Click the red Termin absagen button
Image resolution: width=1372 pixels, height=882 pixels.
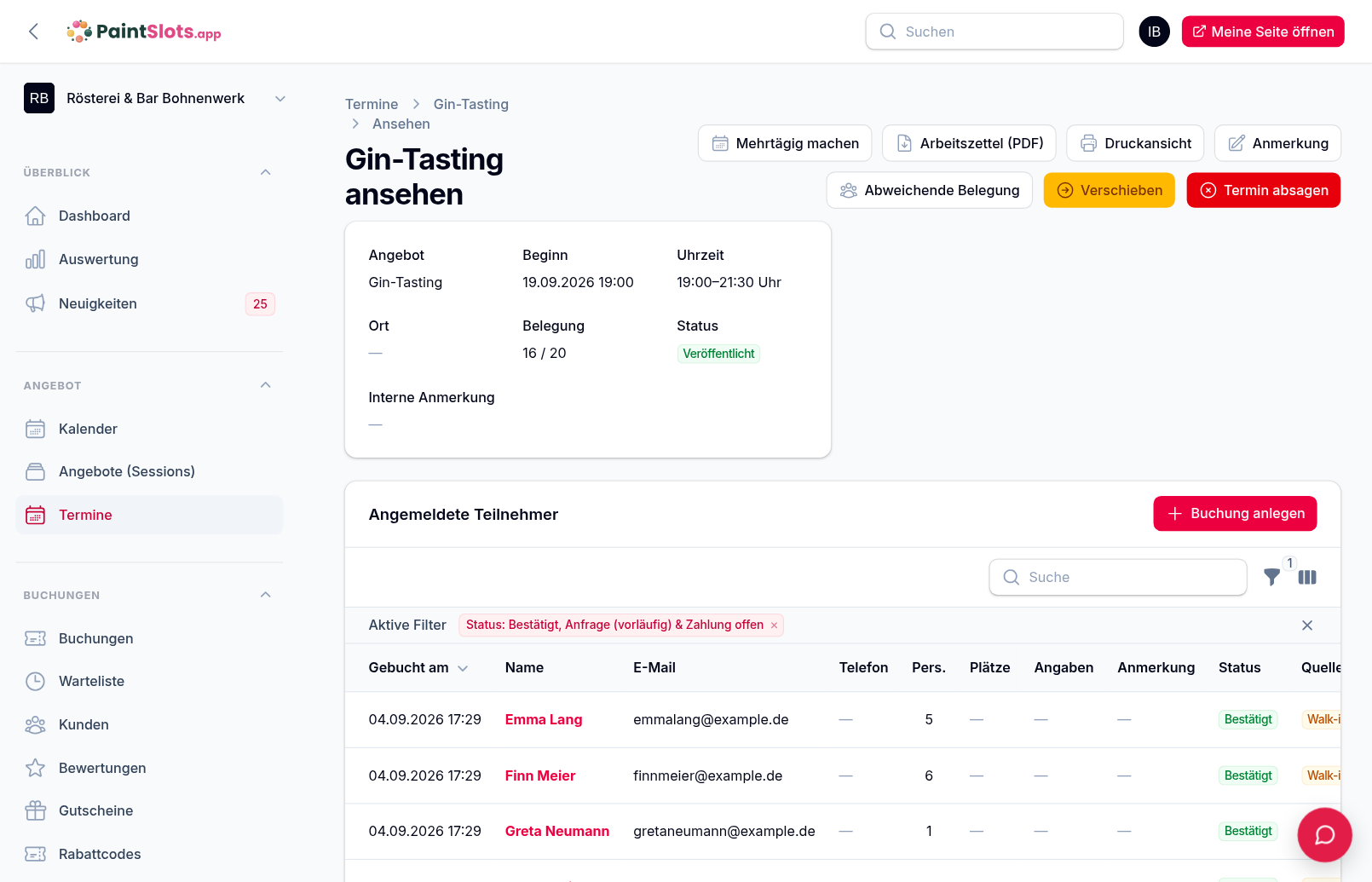(1264, 190)
